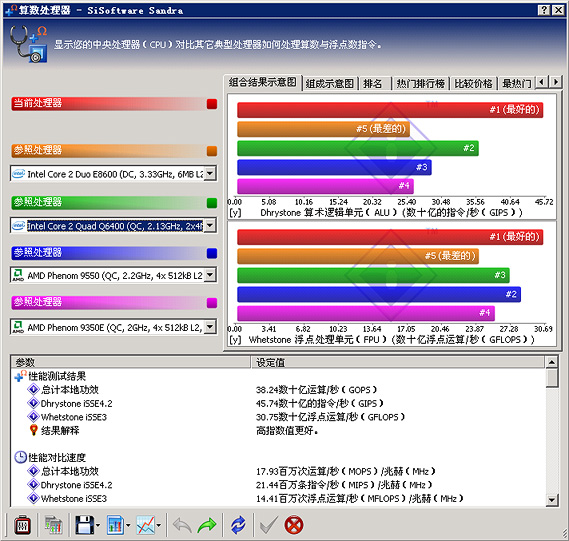Click diamond icon beside 38.24 总计本地功效 row
The image size is (569, 541).
click(33, 389)
